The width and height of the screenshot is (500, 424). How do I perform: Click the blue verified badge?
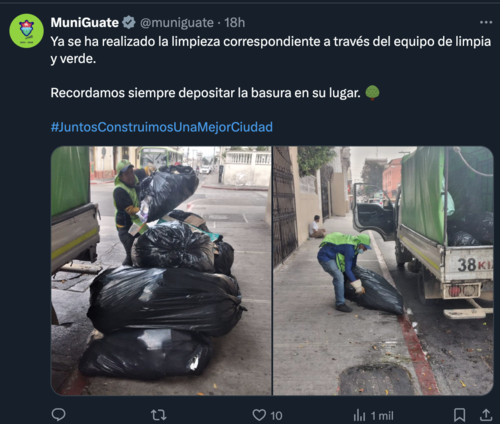(129, 23)
